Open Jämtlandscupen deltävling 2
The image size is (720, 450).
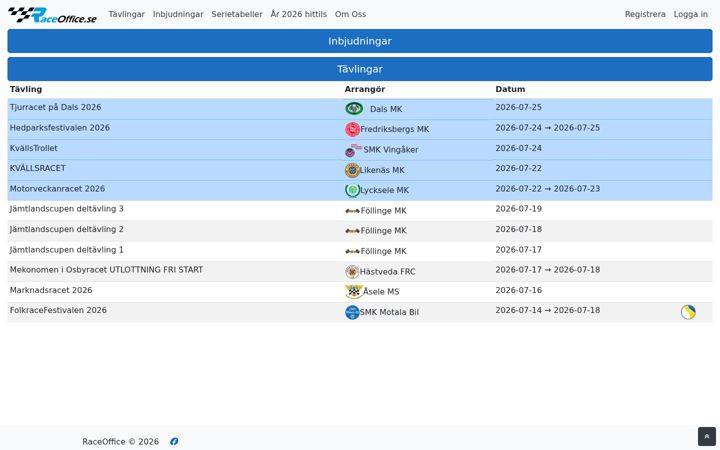click(67, 229)
